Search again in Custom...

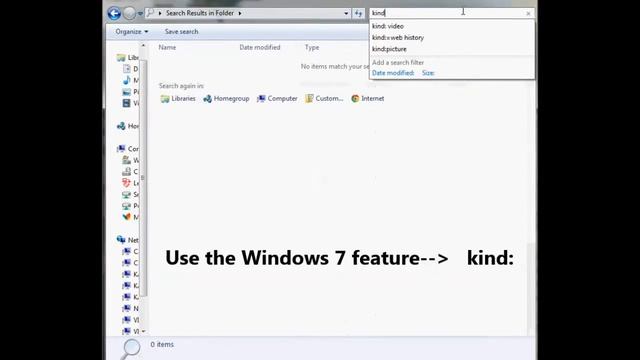click(324, 98)
